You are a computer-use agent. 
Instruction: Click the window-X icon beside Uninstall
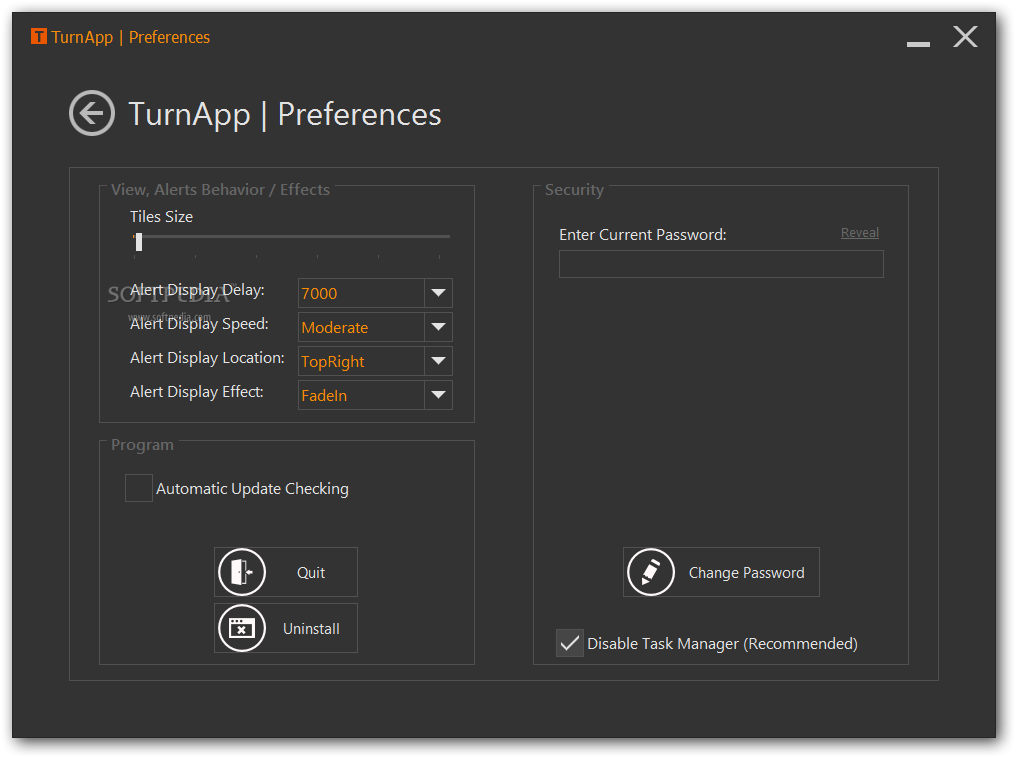[x=242, y=628]
